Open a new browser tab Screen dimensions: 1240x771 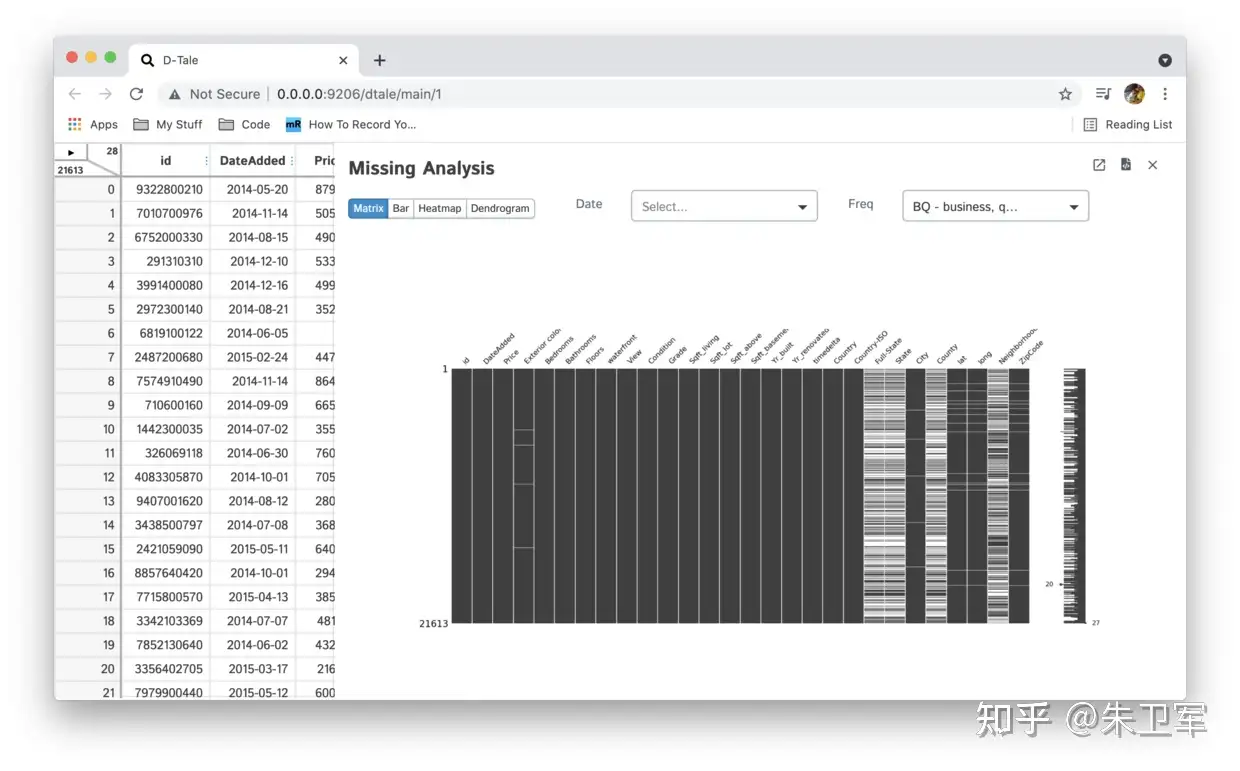[x=379, y=60]
